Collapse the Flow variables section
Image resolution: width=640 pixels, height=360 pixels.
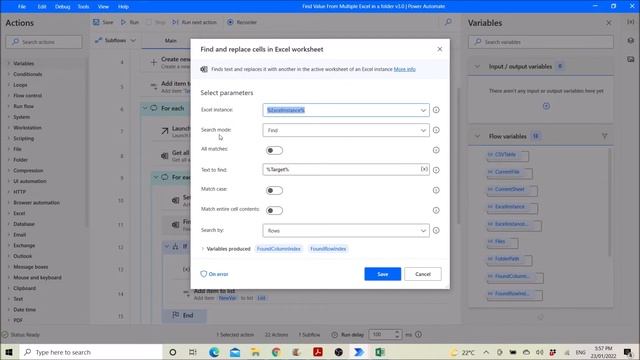pos(477,136)
